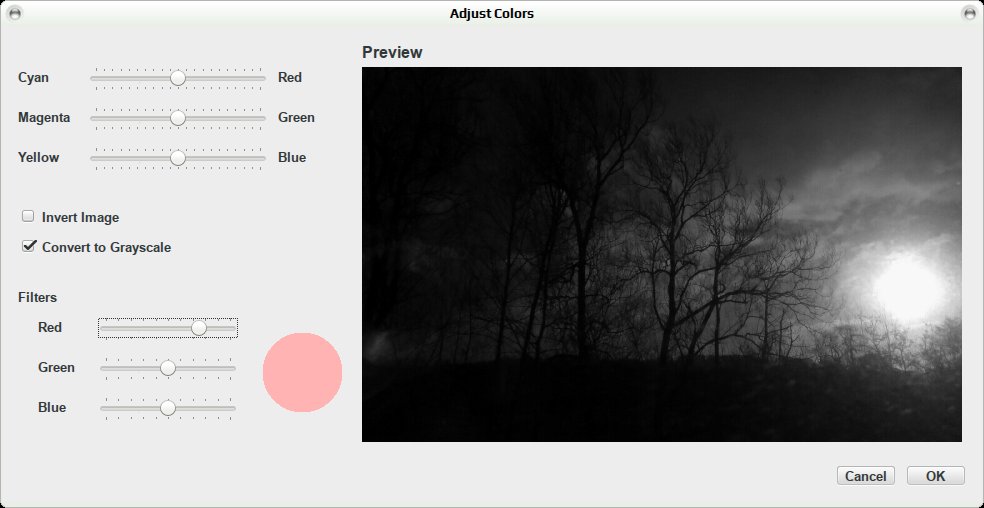984x508 pixels.
Task: Click the Cyan-Red slider handle
Action: [x=178, y=78]
